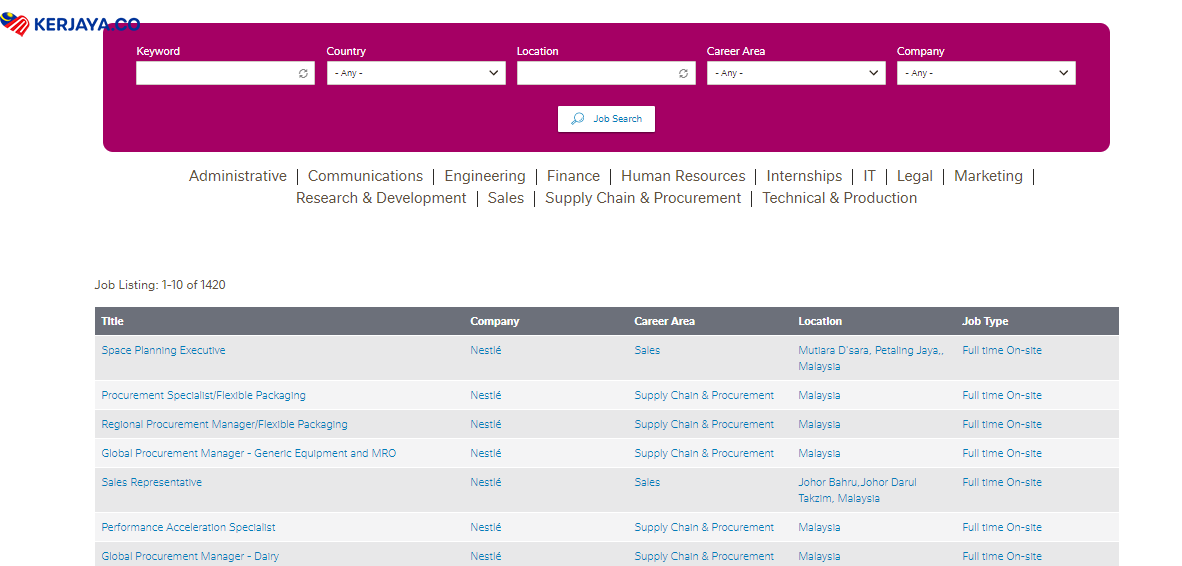Click the Career Area column header
1182x566 pixels.
pyautogui.click(x=664, y=321)
